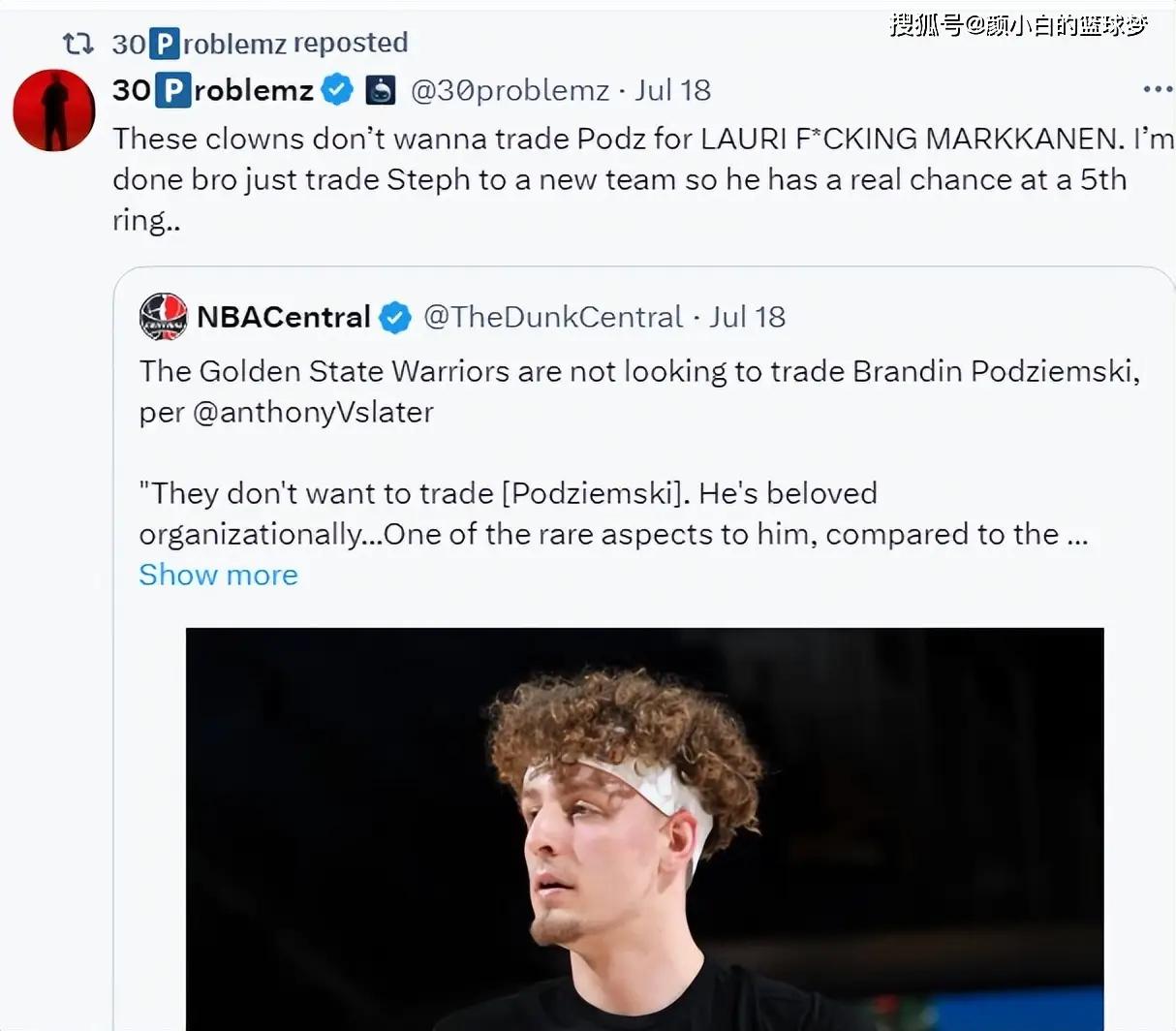Open the 30Problemz display name
The width and height of the screenshot is (1176, 1031).
pyautogui.click(x=213, y=90)
